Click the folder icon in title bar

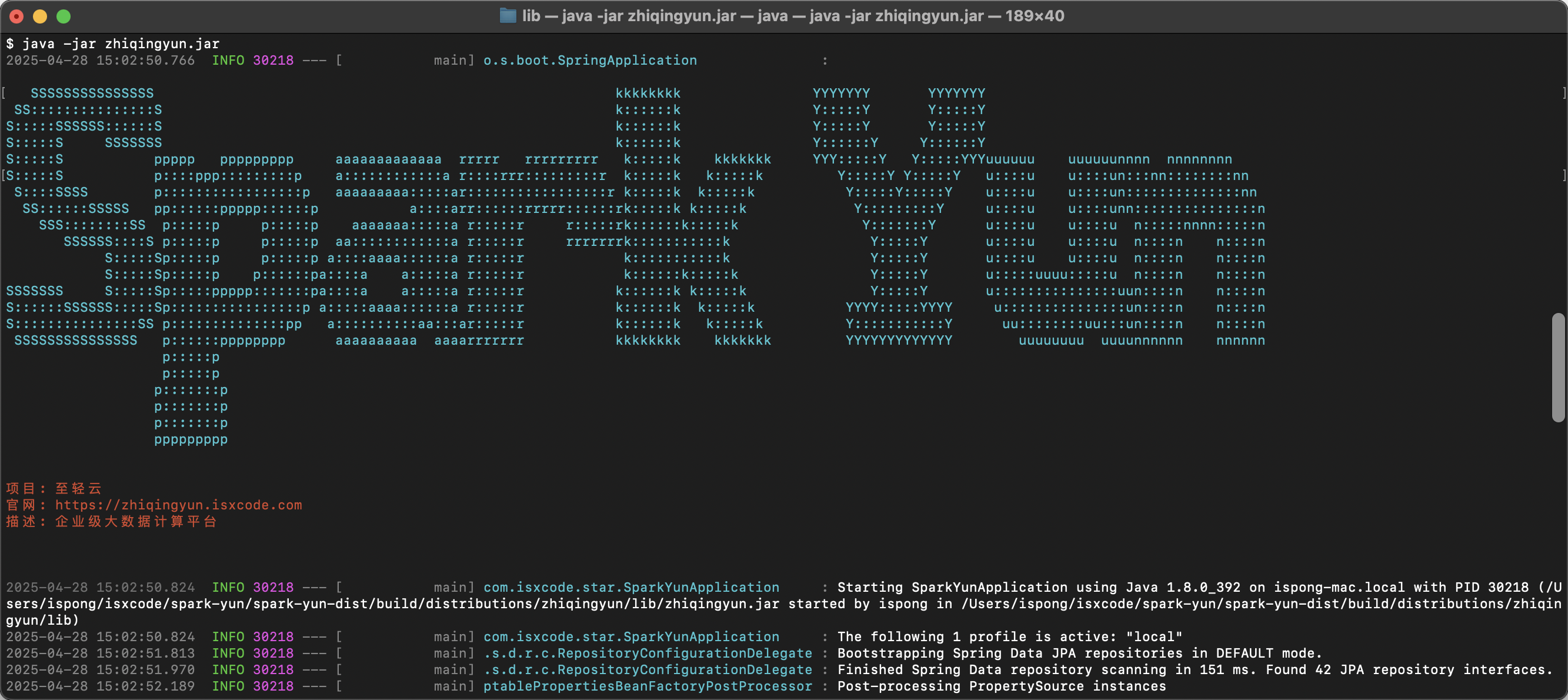coord(508,16)
